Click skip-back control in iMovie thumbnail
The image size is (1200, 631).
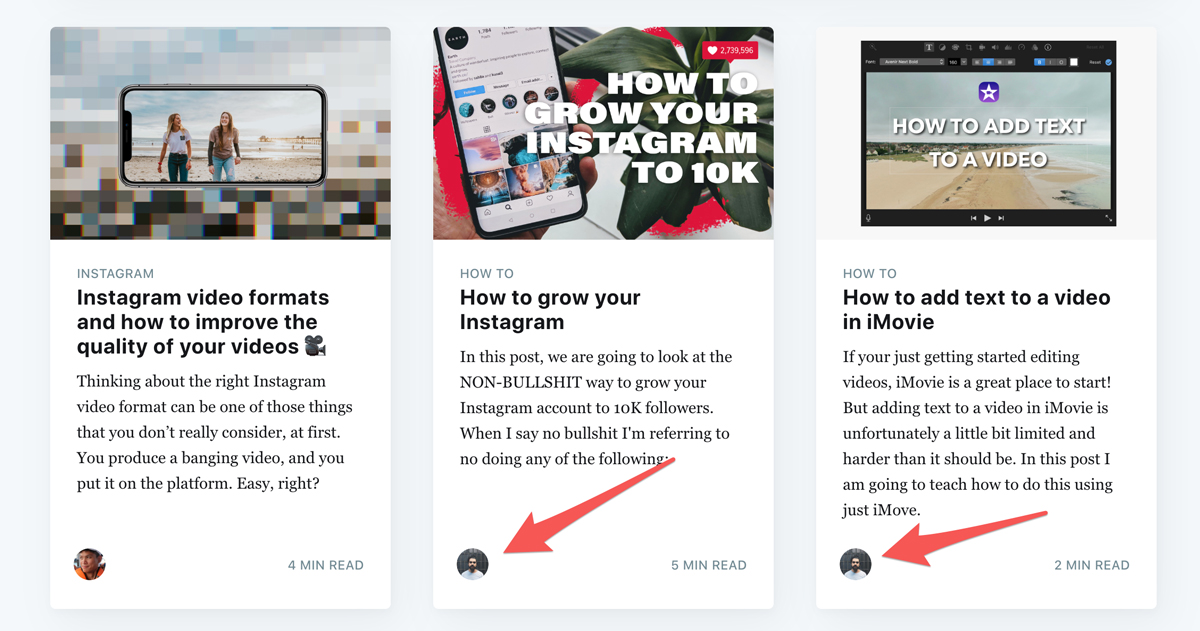point(975,218)
